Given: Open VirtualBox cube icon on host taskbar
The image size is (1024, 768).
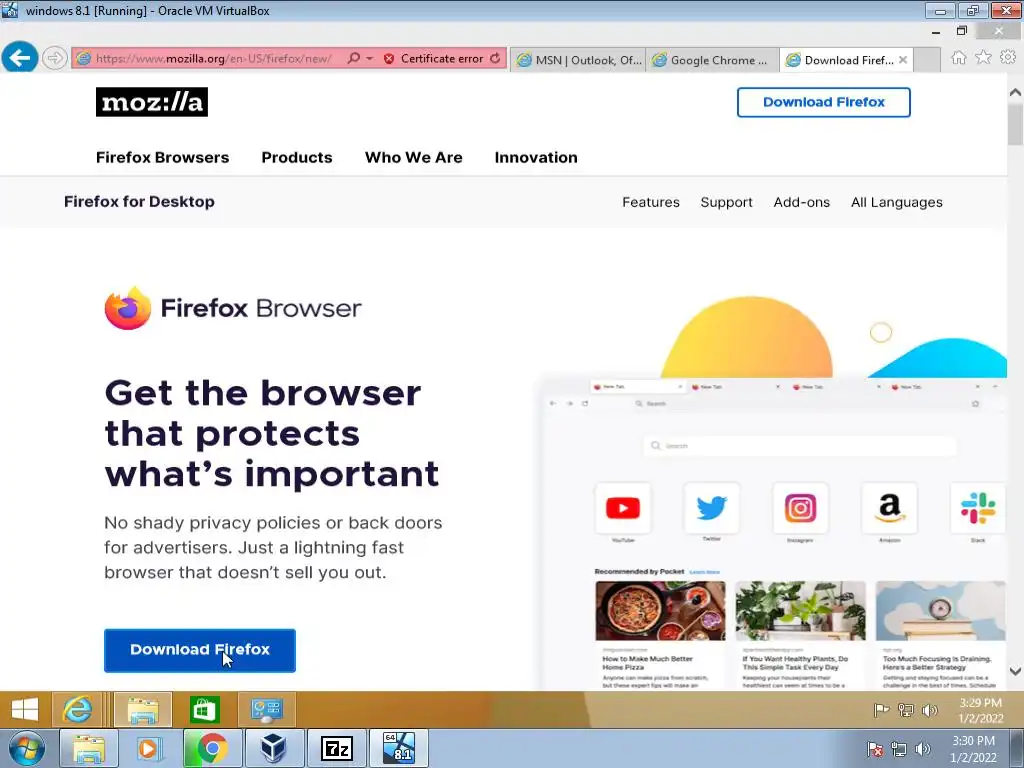Looking at the screenshot, I should [274, 748].
